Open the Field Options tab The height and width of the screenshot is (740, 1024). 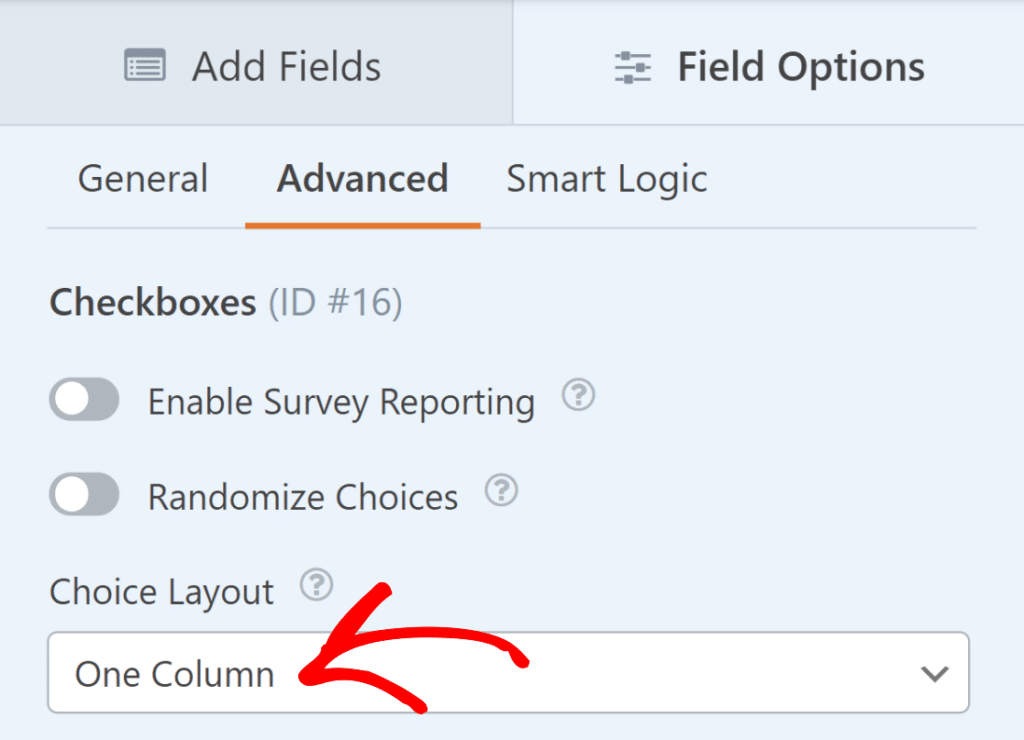(x=800, y=64)
